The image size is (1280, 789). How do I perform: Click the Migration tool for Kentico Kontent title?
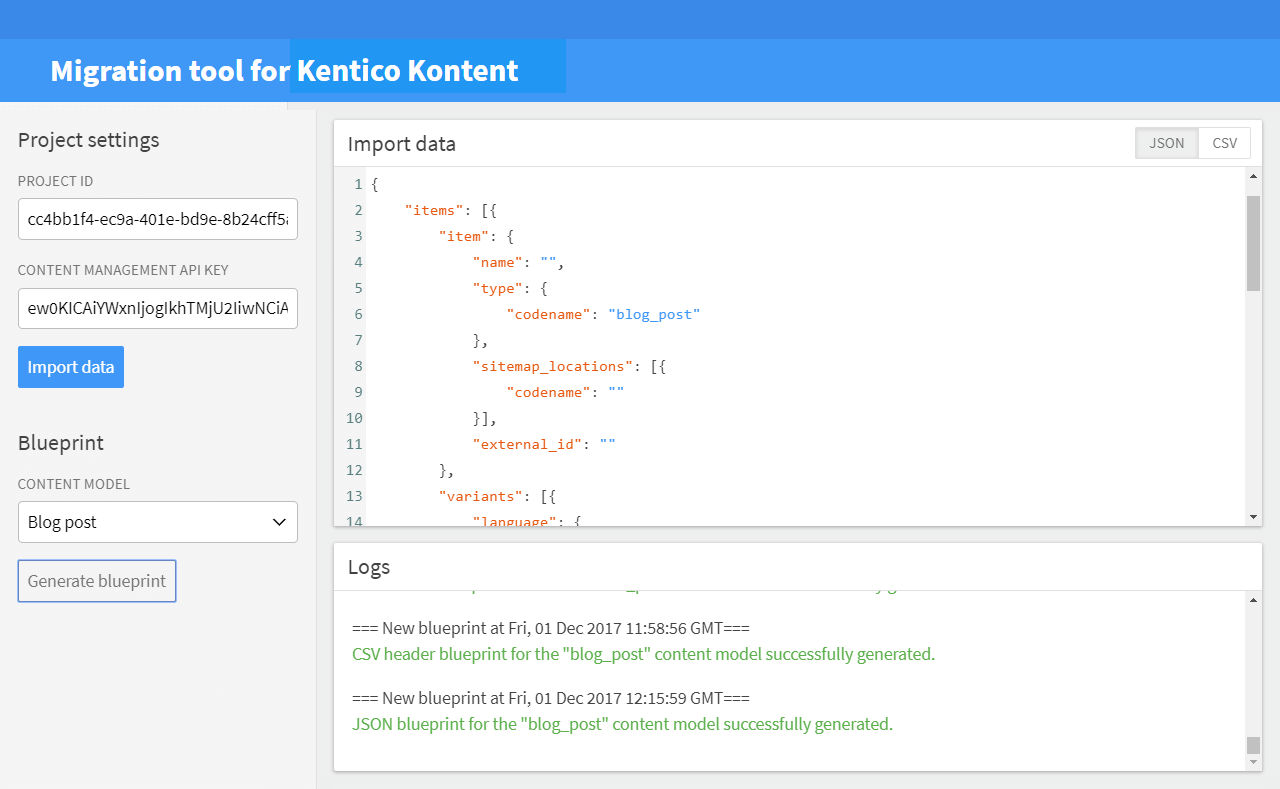(284, 71)
